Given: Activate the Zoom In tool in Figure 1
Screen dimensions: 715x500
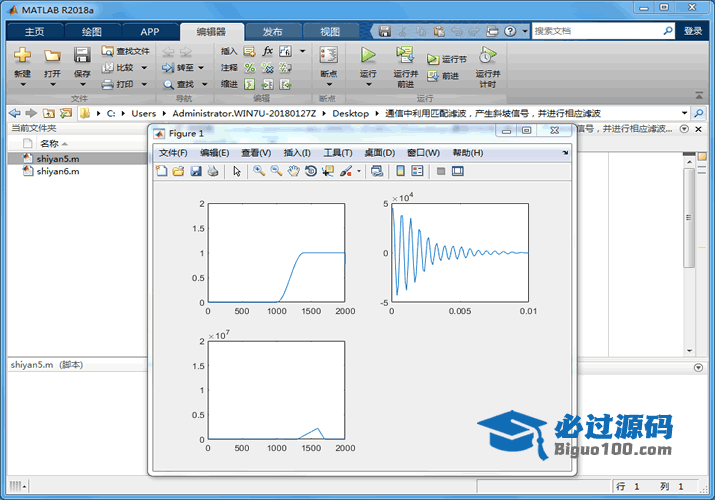Looking at the screenshot, I should tap(259, 171).
